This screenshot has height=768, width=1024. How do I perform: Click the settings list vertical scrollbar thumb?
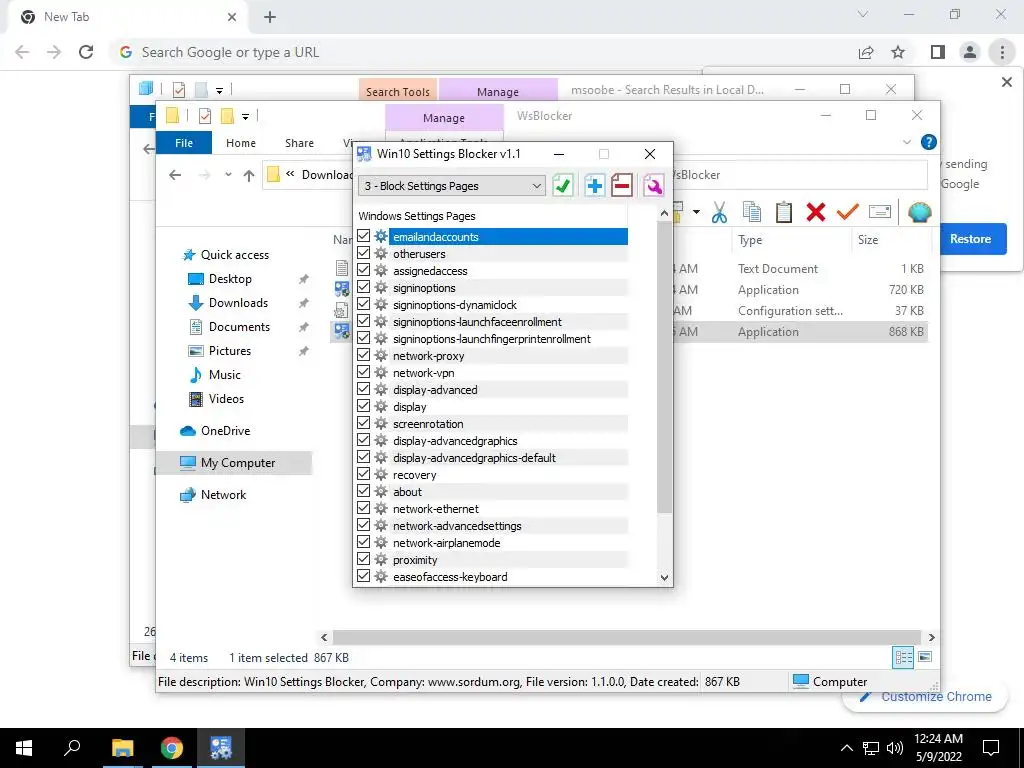coord(664,367)
